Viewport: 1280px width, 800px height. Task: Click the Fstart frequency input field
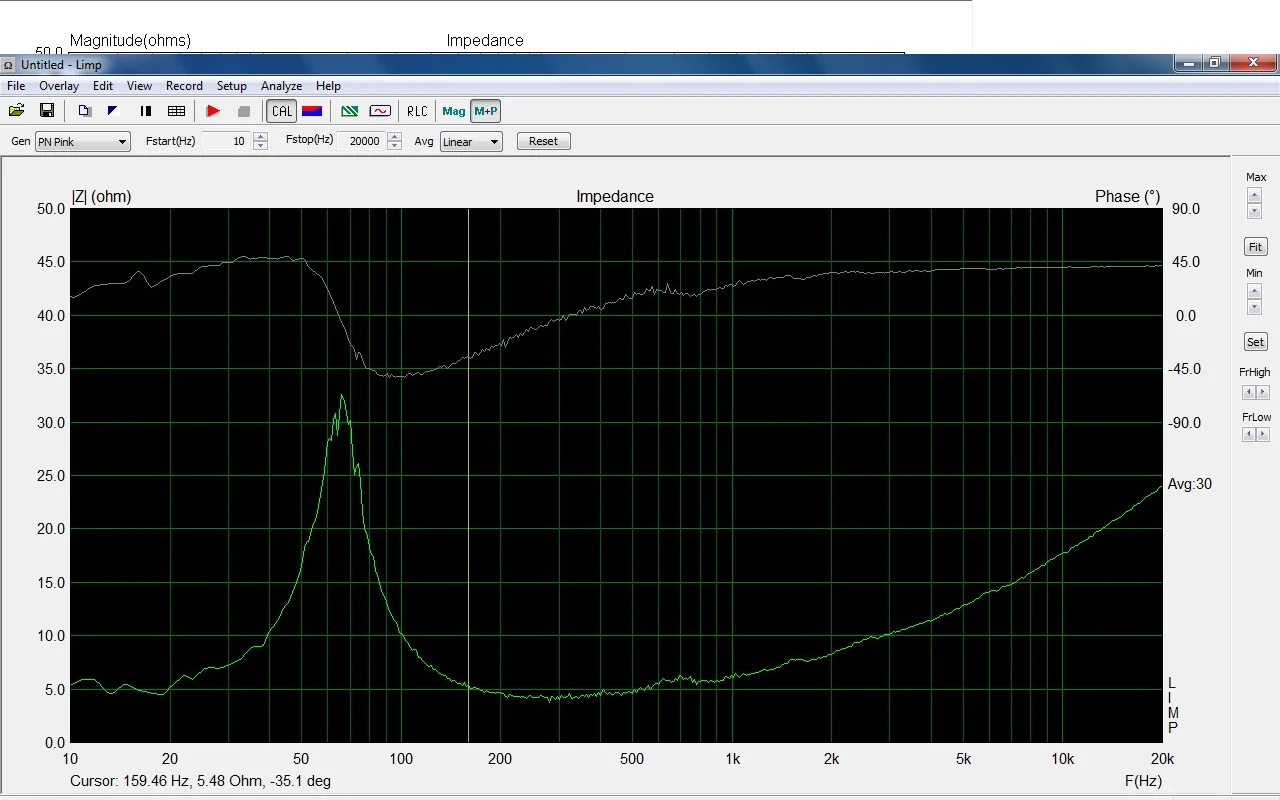tap(224, 142)
